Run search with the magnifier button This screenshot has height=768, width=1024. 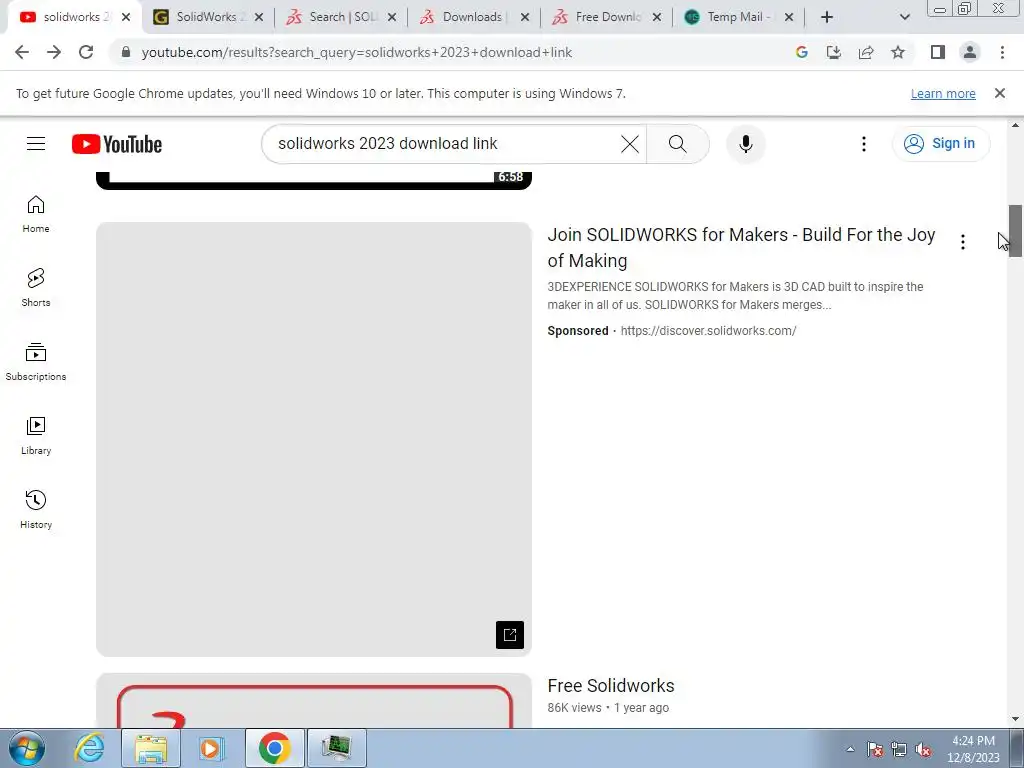click(678, 144)
